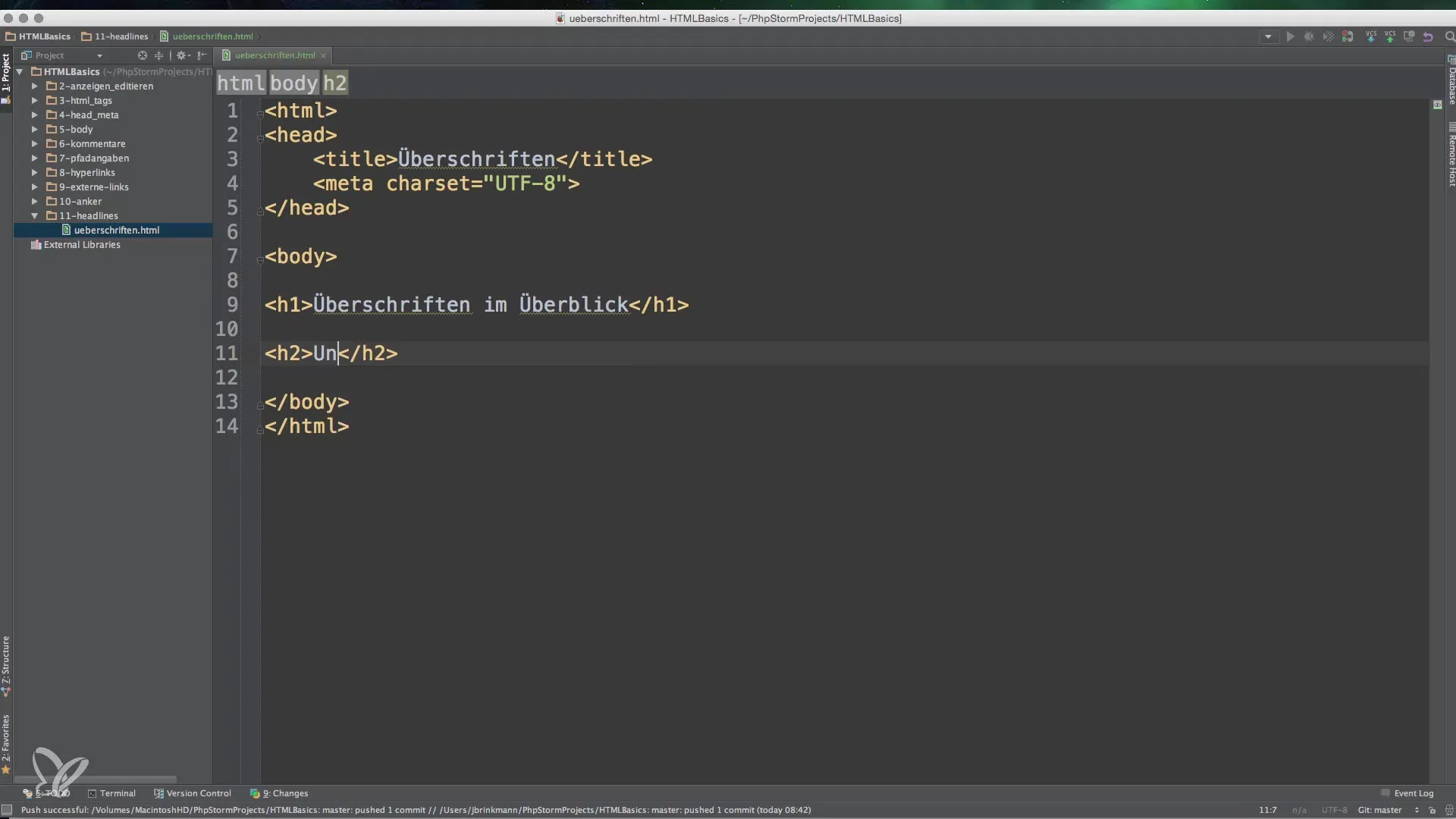Click the purple revert arrow icon

(x=1428, y=36)
